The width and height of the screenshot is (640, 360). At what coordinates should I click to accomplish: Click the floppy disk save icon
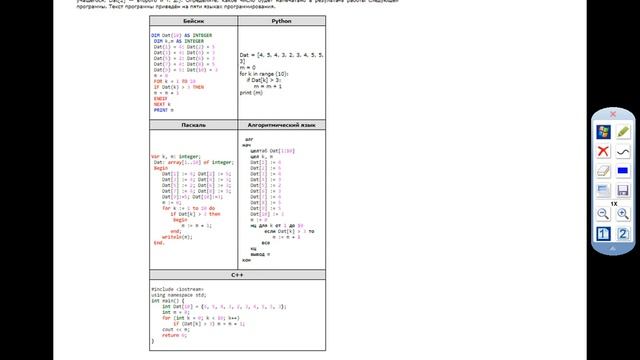(623, 191)
